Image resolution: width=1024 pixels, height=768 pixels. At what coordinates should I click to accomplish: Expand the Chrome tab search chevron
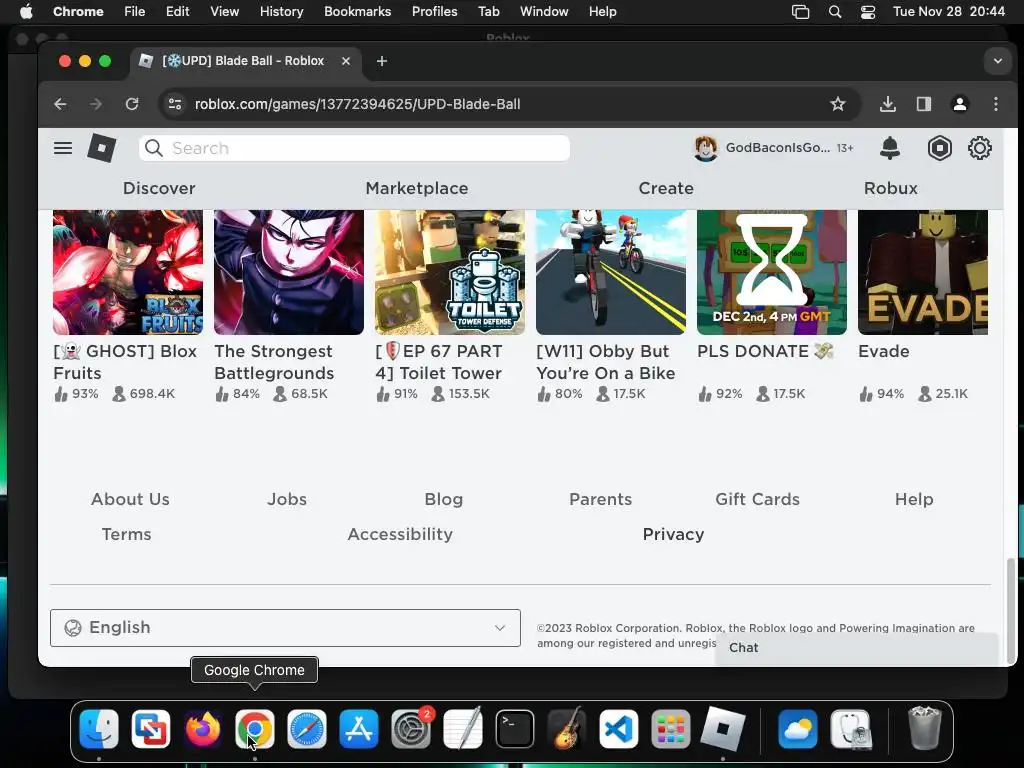point(997,61)
